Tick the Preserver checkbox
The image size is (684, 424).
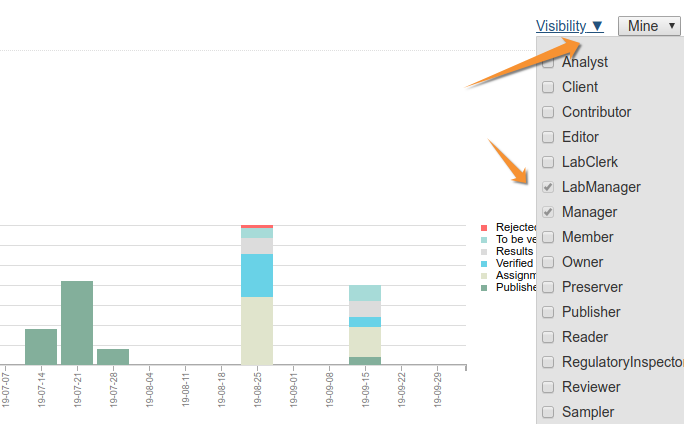click(x=548, y=287)
